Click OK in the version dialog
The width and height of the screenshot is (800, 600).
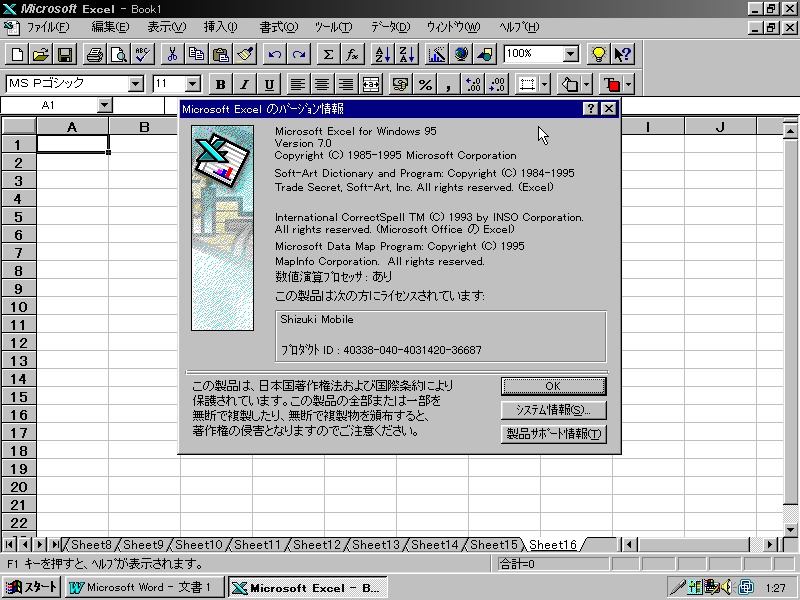[x=554, y=386]
